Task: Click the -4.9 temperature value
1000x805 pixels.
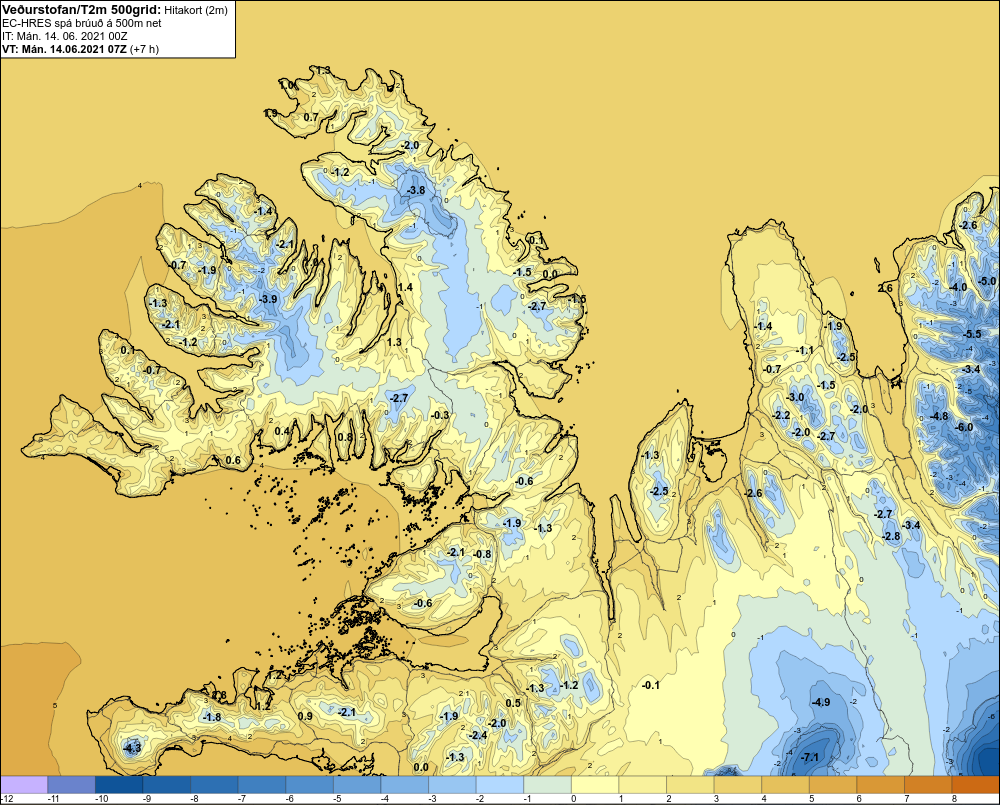Action: click(820, 702)
